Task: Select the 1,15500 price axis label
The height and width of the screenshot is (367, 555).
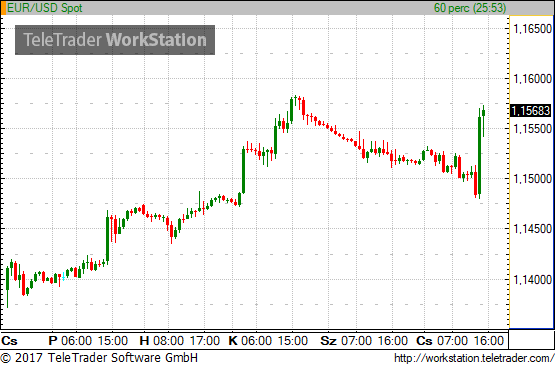Action: pos(532,129)
